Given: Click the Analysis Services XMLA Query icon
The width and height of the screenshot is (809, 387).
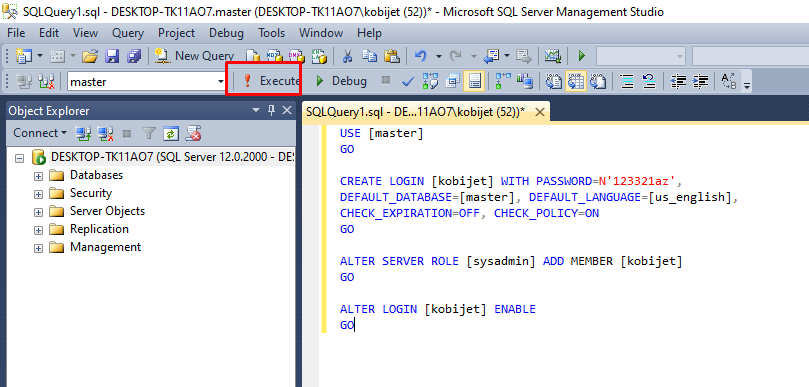Looking at the screenshot, I should 319,56.
